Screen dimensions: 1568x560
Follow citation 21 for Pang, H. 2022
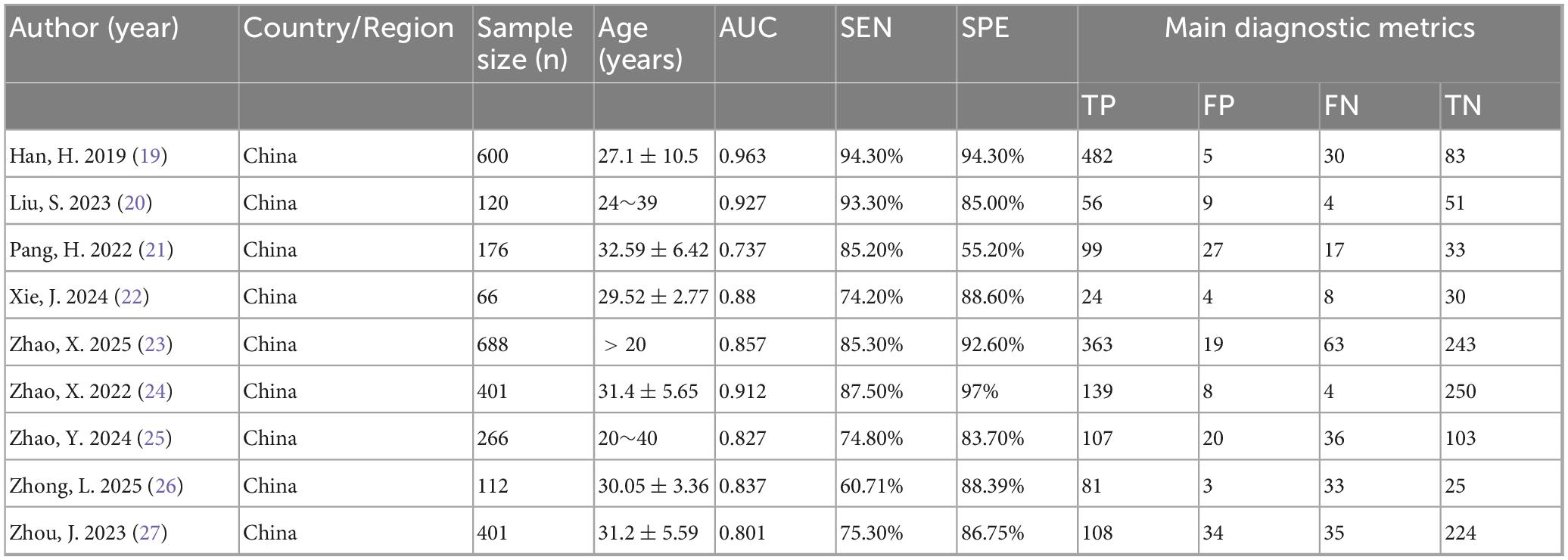(x=156, y=250)
